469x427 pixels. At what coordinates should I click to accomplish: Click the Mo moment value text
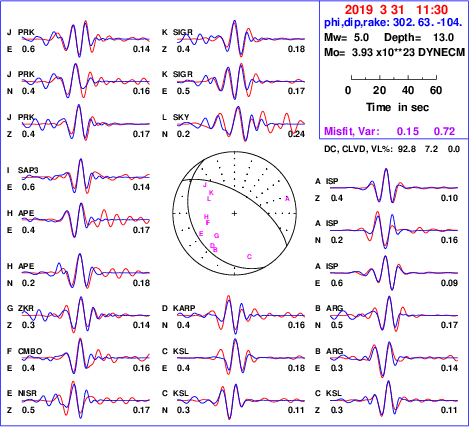(x=394, y=53)
